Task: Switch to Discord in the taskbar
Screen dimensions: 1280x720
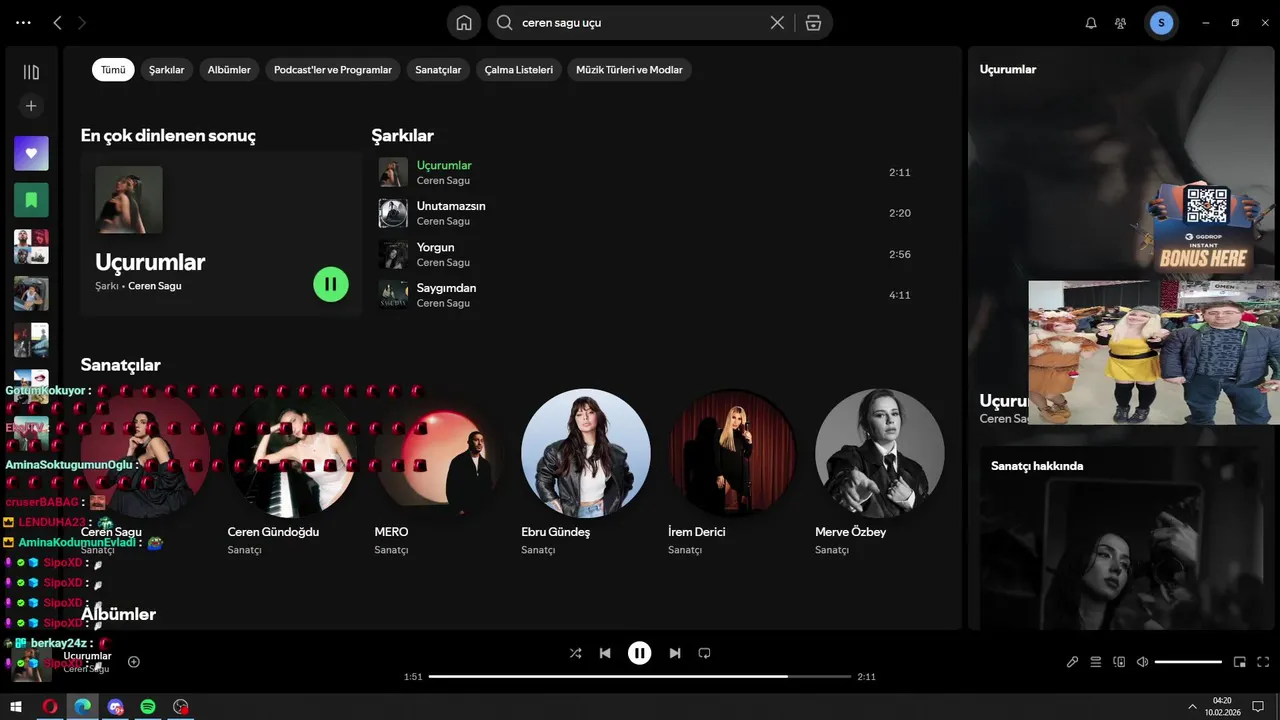Action: point(116,707)
